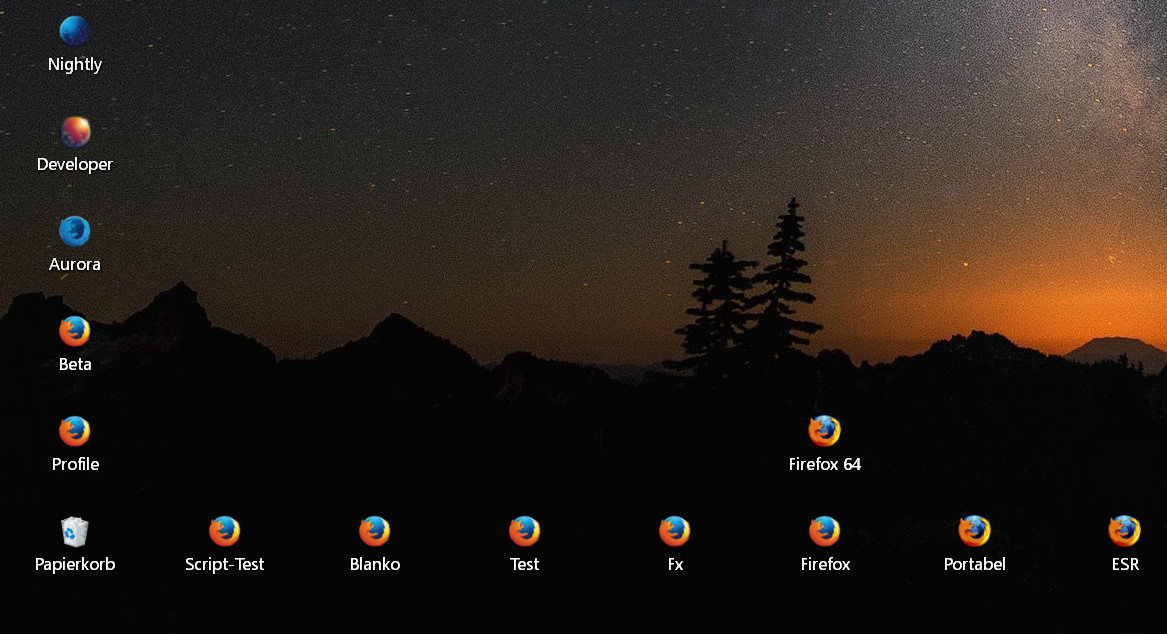Screen dimensions: 1167x634
Task: Click the "Papierkorb" label text
Action: (x=74, y=564)
